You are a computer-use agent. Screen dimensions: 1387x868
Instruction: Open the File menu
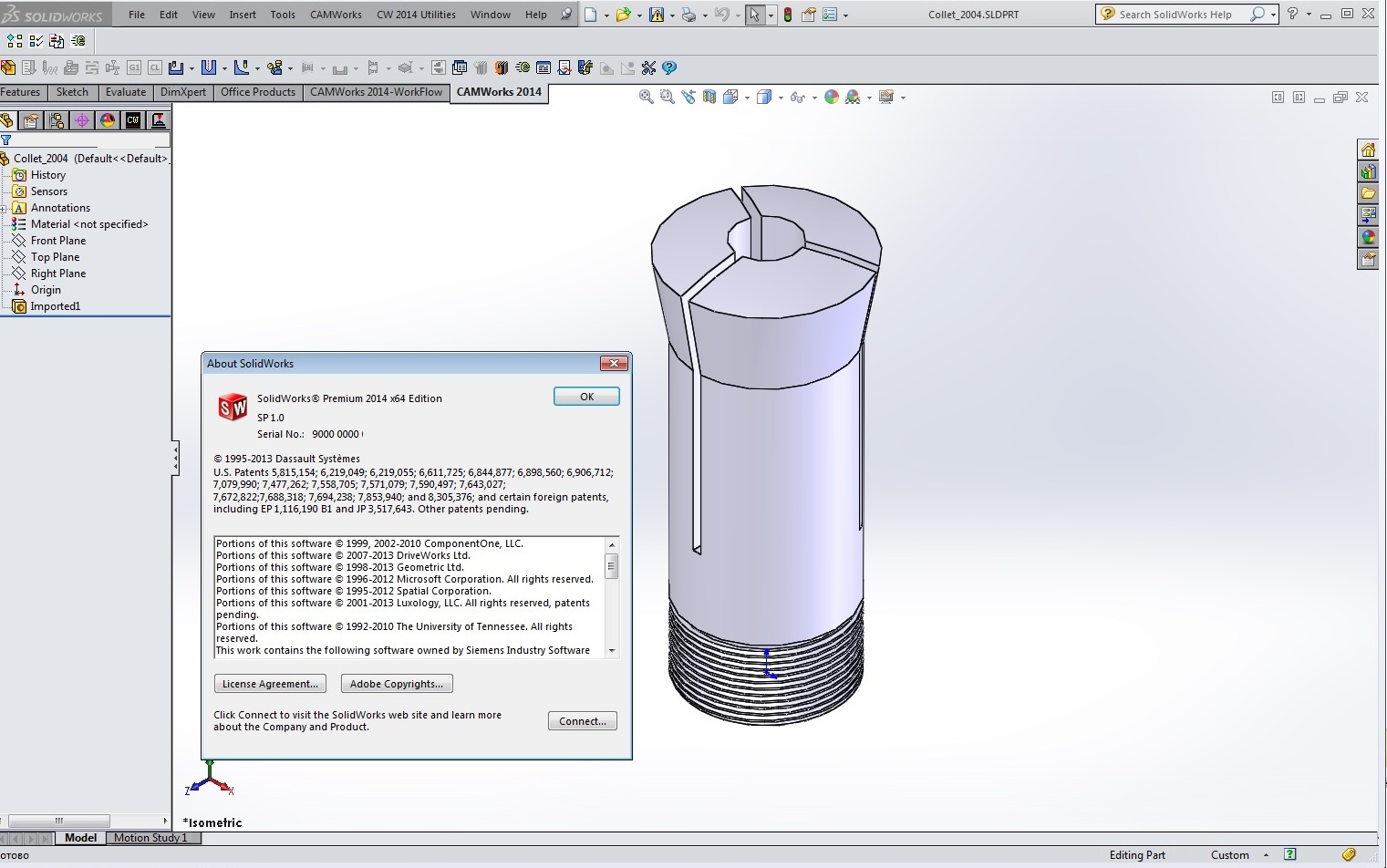click(x=137, y=15)
